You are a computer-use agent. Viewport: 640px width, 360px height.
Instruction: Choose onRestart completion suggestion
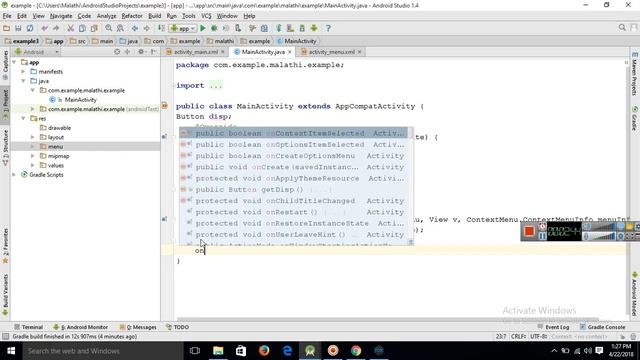[293, 212]
